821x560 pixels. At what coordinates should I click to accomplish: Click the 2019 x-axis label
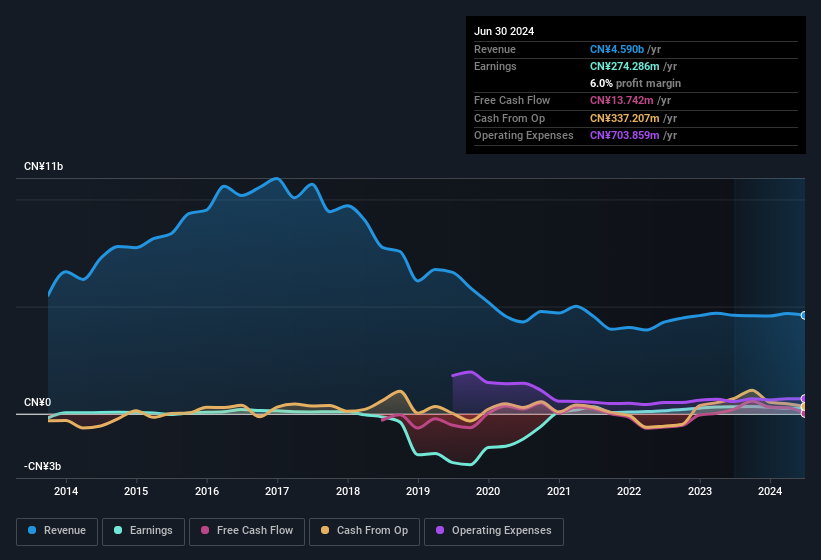418,491
